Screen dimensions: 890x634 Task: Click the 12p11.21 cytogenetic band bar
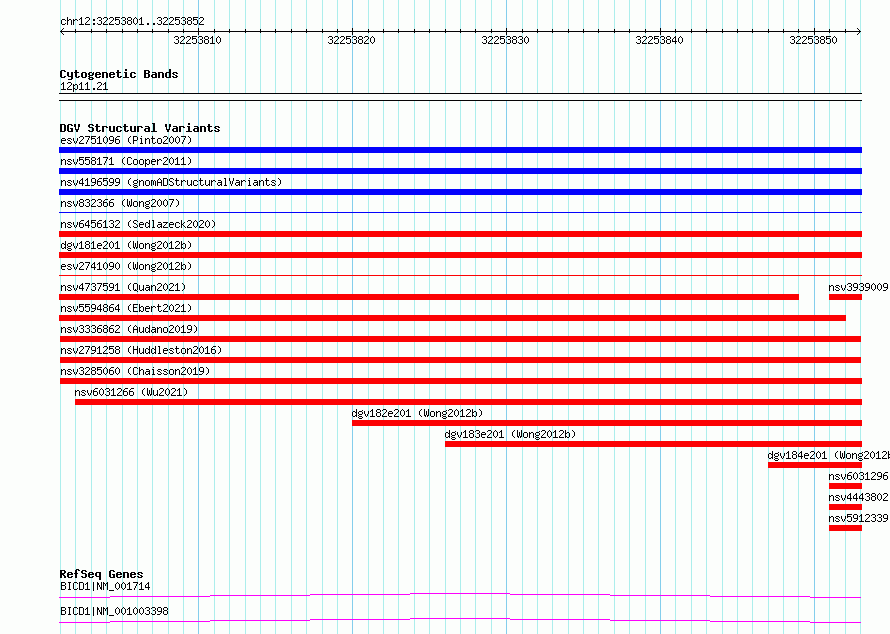(460, 97)
